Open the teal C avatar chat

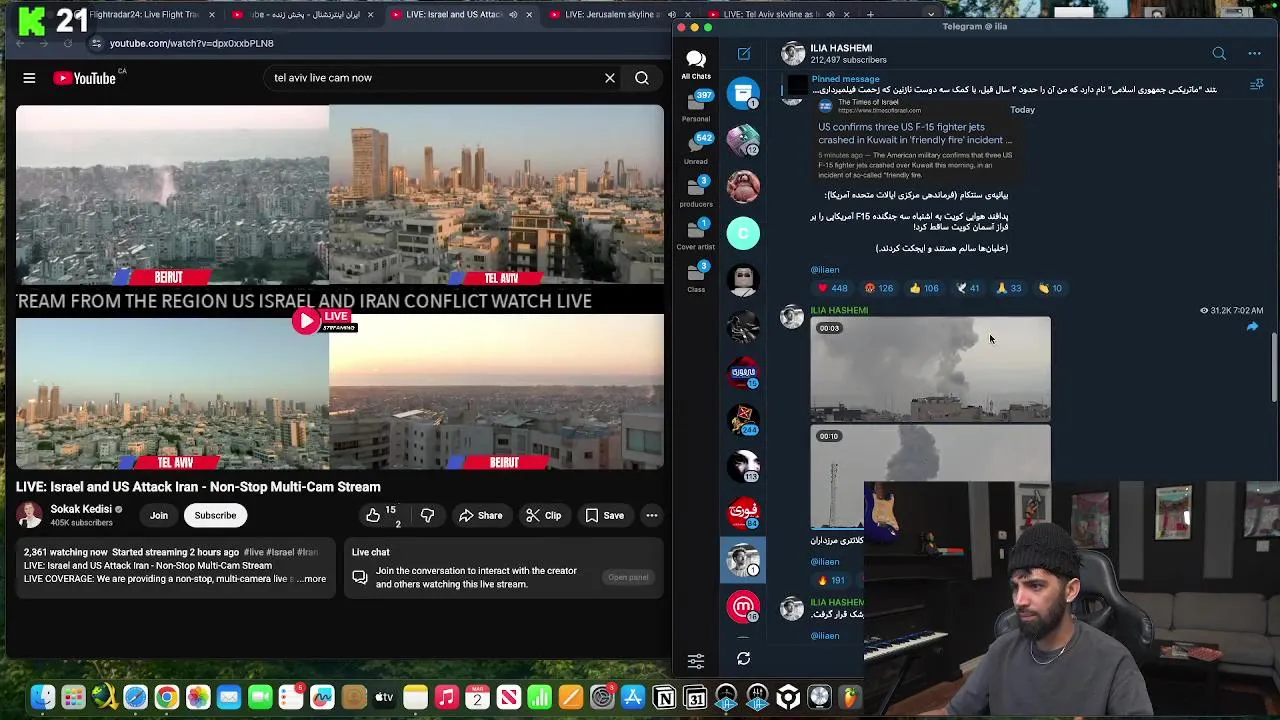tap(743, 233)
